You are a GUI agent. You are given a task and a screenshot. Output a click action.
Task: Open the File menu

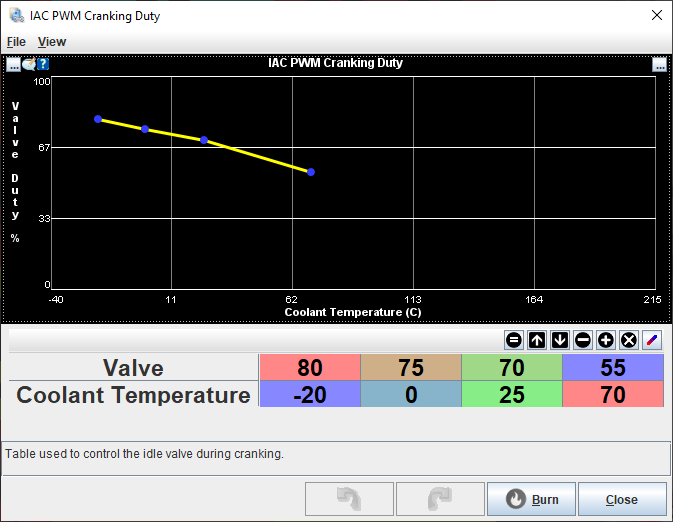tap(16, 42)
